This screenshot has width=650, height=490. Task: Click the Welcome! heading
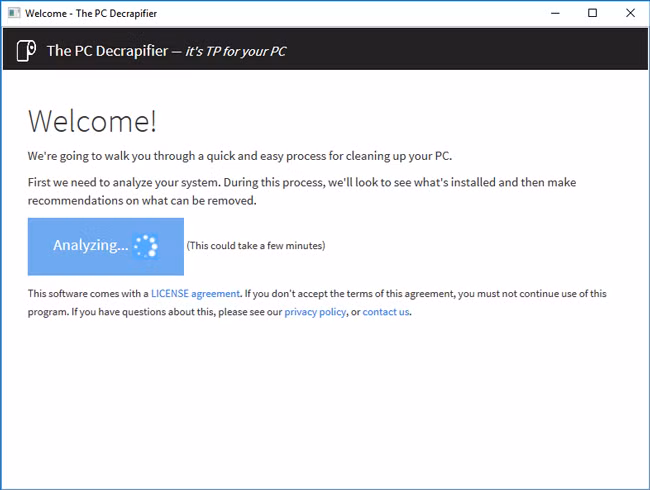pos(92,121)
